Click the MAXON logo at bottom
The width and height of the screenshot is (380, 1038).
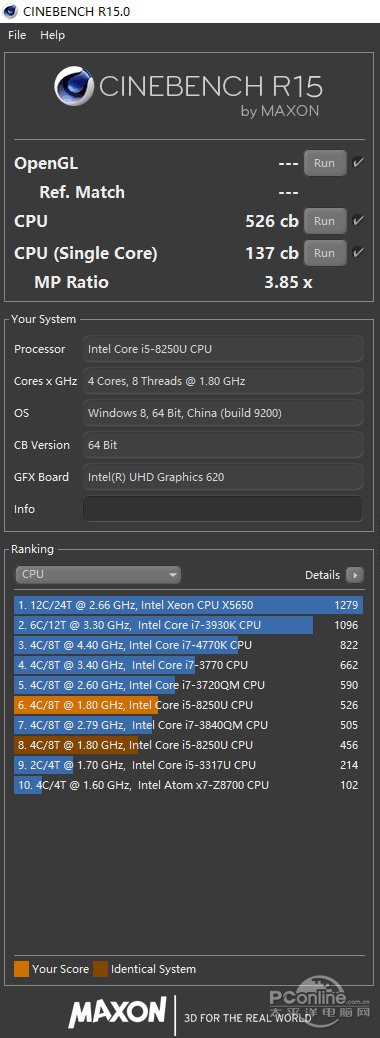coord(118,1012)
